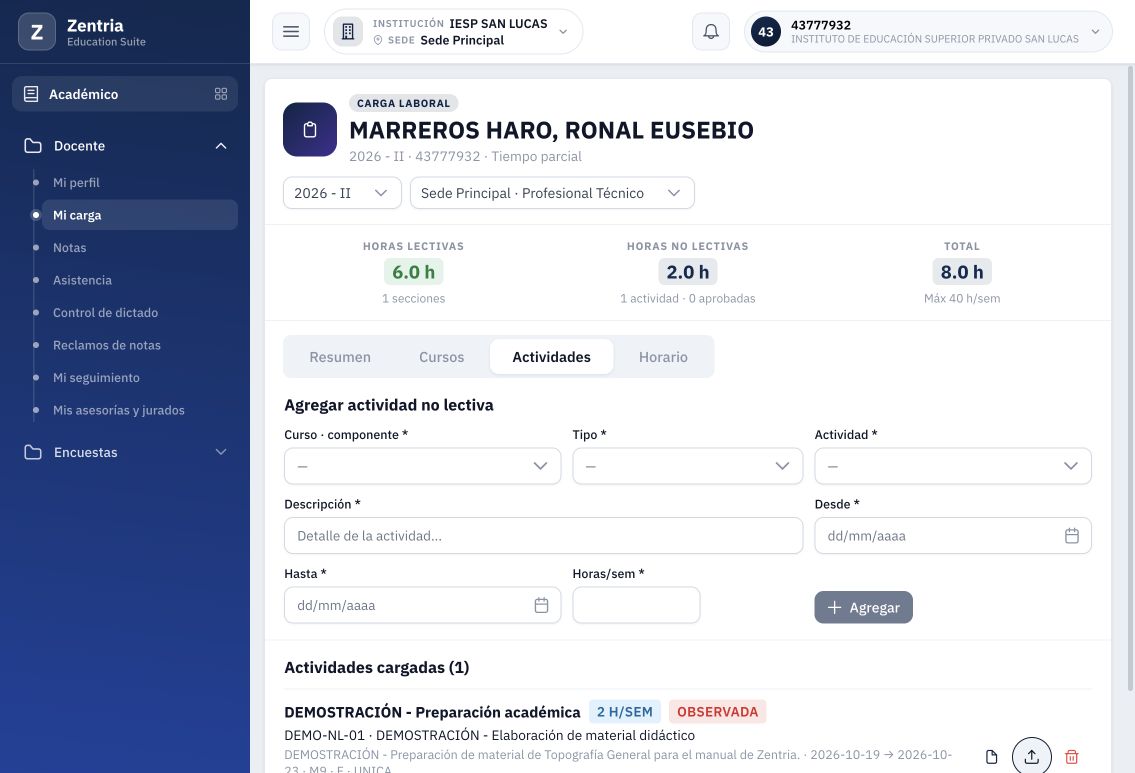1135x773 pixels.
Task: Expand the 2026 - II period dropdown
Action: point(342,193)
